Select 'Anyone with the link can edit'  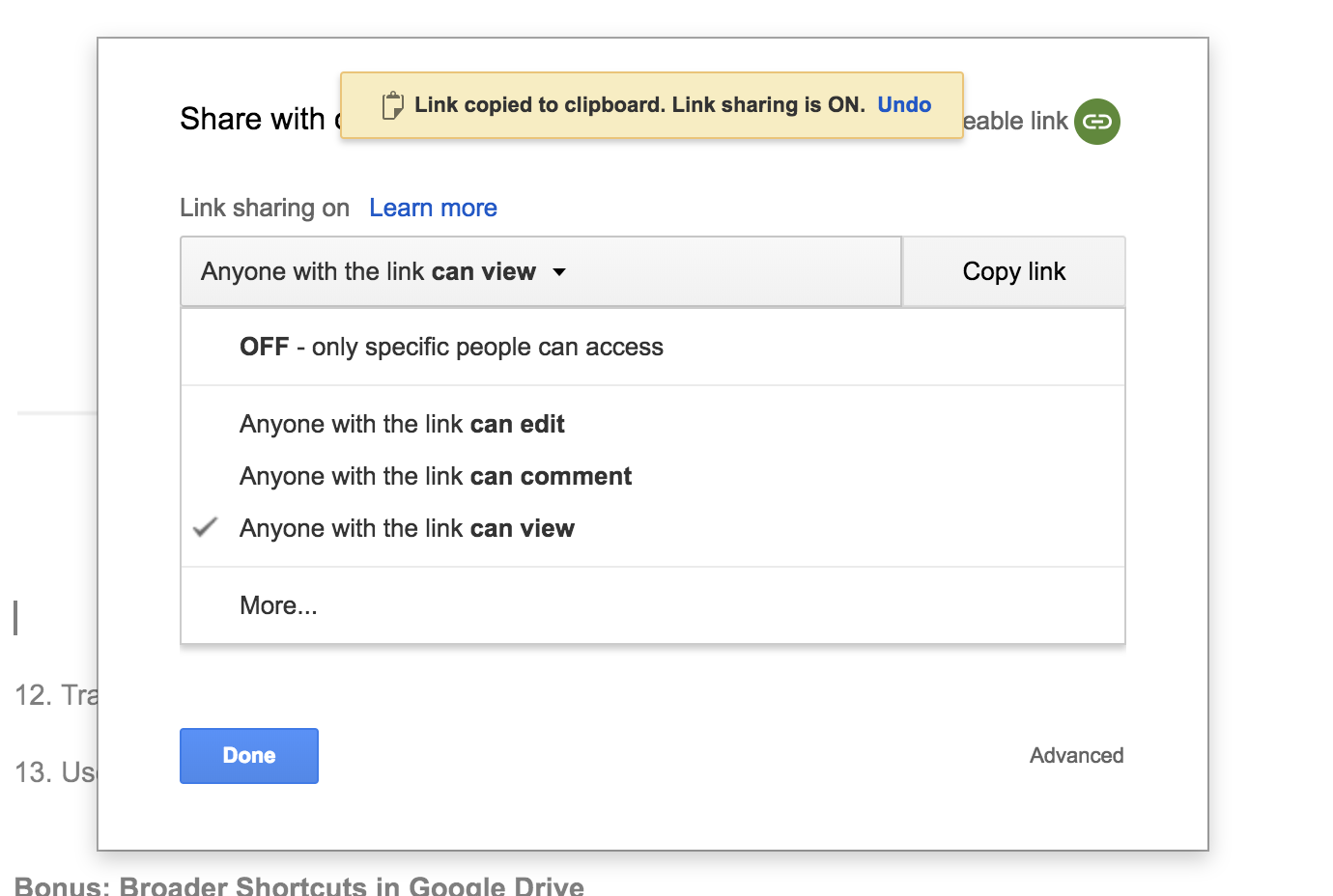pos(402,425)
